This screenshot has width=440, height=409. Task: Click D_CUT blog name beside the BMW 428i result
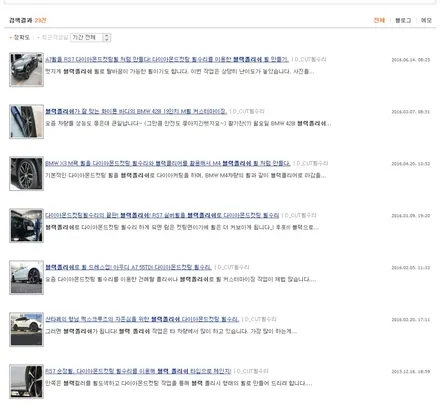(x=248, y=111)
